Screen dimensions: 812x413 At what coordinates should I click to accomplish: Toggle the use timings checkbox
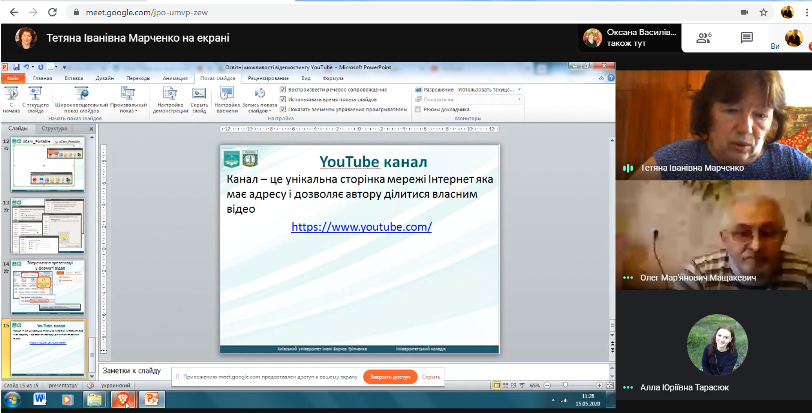pos(283,99)
